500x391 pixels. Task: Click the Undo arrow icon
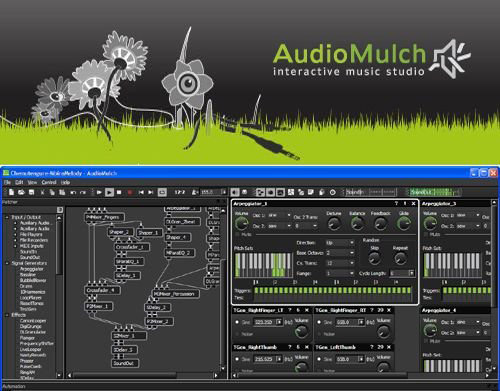coord(73,192)
